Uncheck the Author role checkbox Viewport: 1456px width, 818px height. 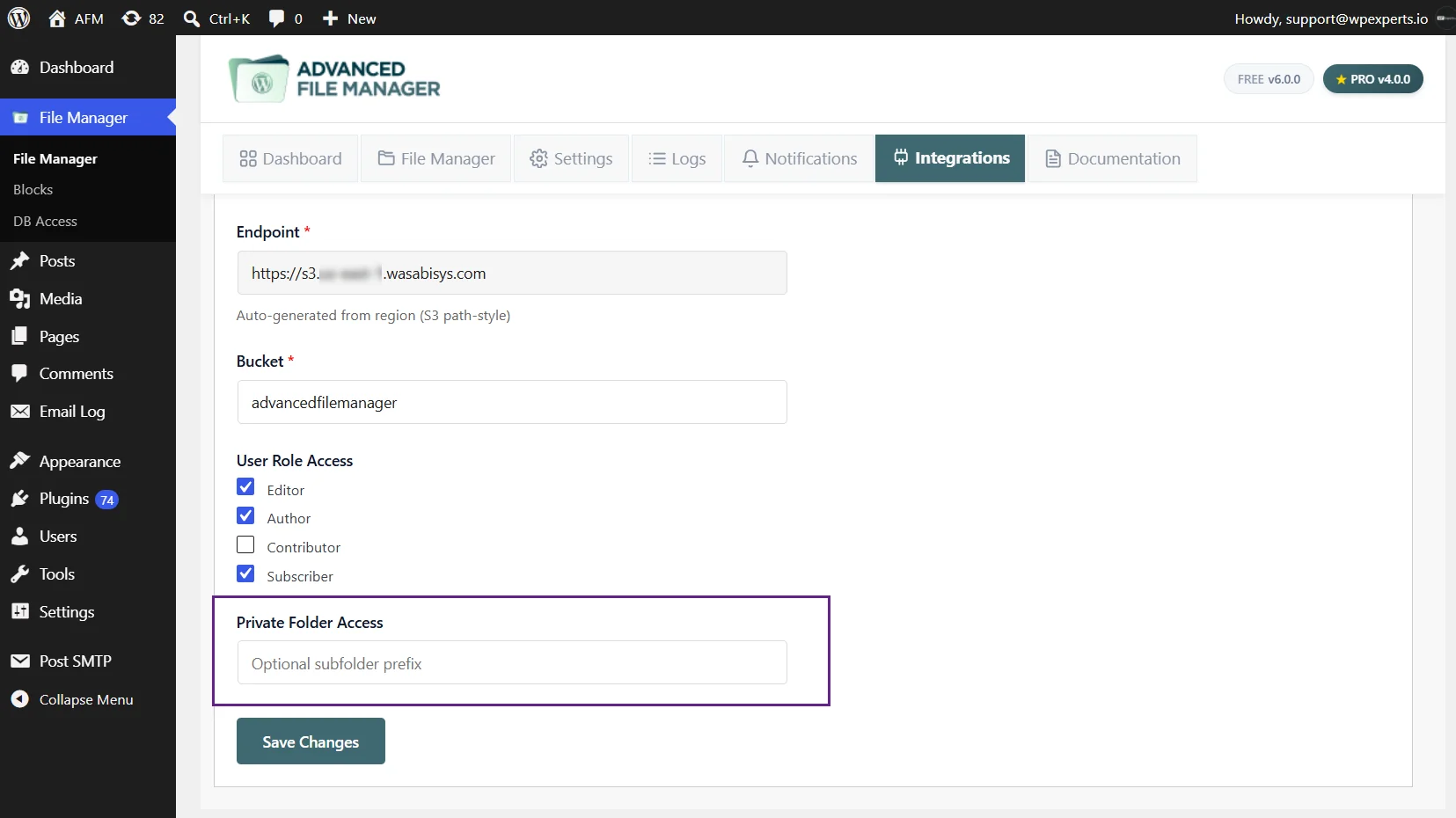tap(245, 516)
